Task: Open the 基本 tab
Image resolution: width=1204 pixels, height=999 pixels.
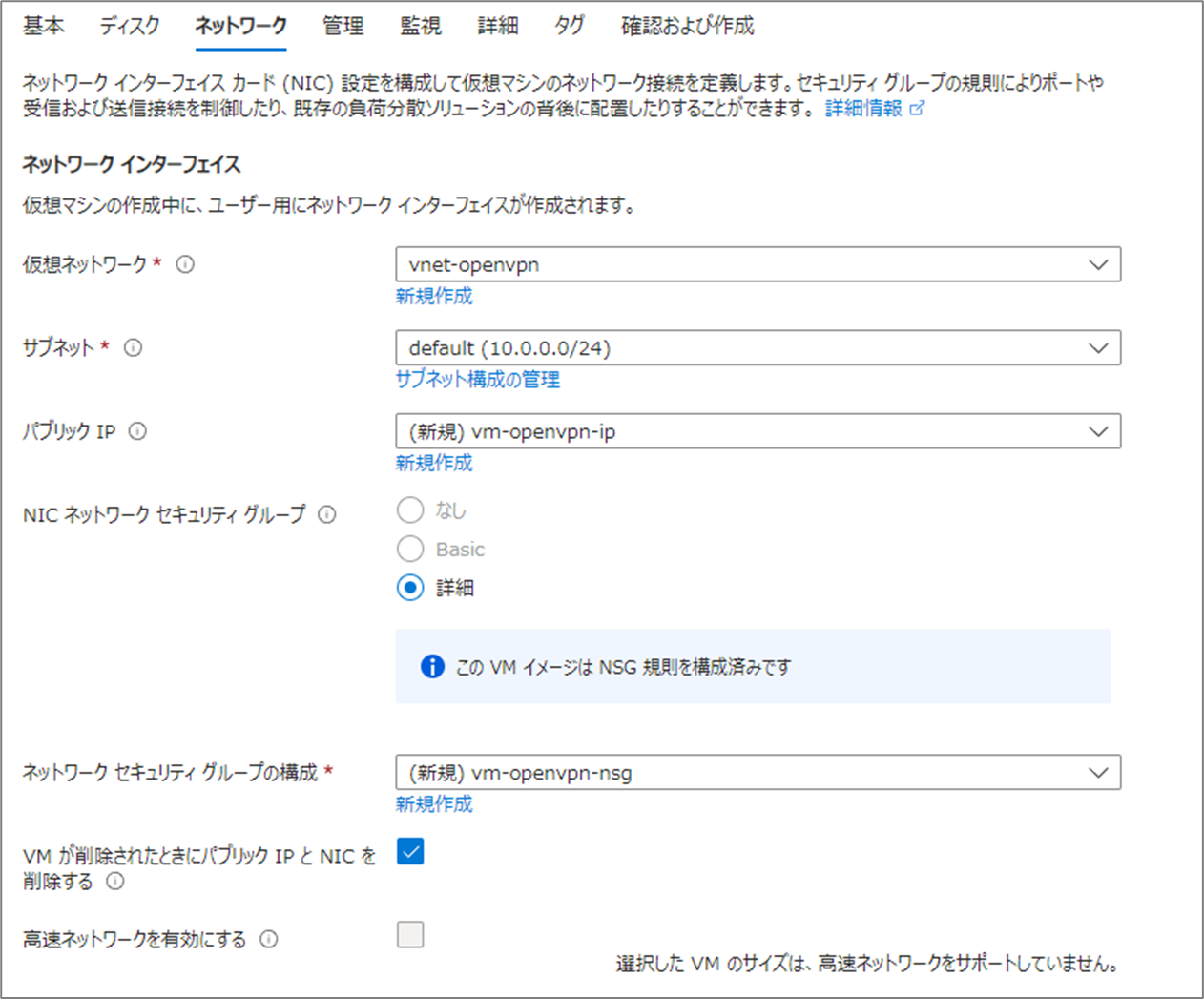Action: click(44, 26)
